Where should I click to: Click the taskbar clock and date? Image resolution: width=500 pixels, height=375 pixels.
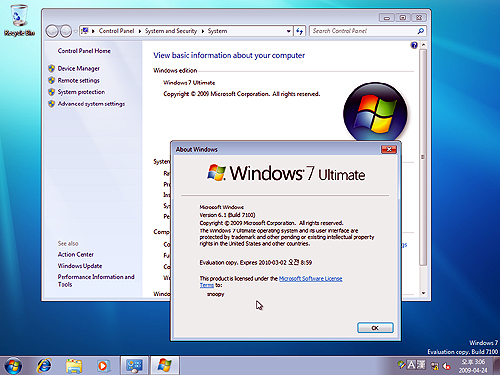[473, 366]
